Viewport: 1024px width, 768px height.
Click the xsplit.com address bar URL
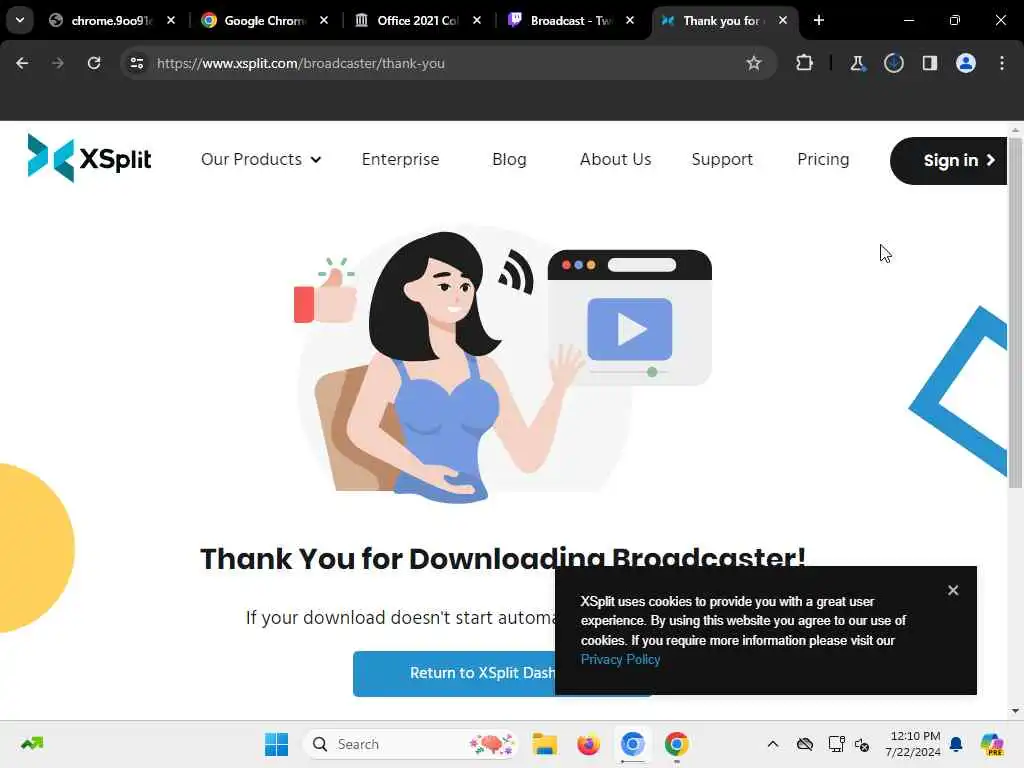pyautogui.click(x=300, y=63)
